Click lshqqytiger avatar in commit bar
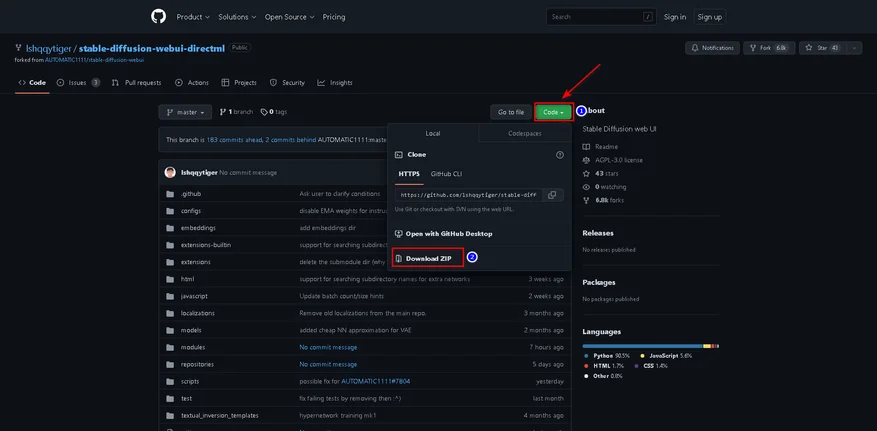877x431 pixels. pos(170,172)
